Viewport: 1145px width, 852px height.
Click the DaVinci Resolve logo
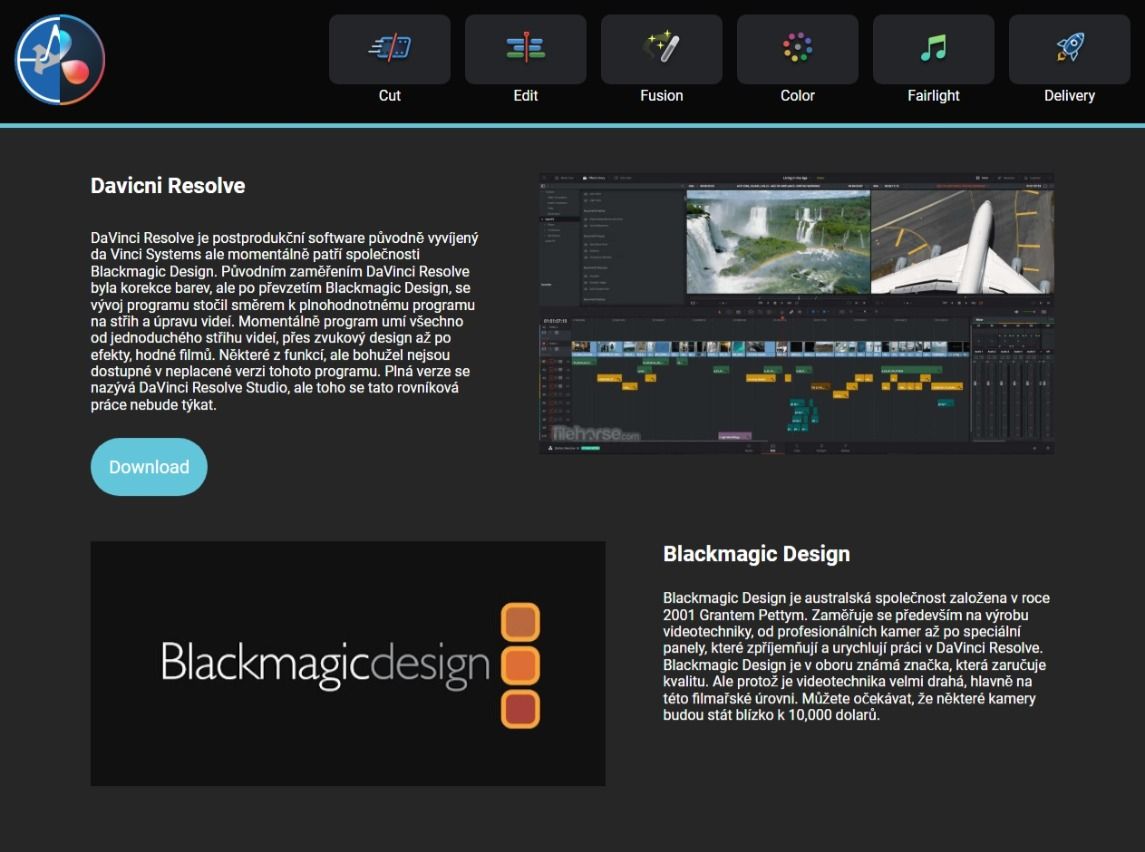pos(60,60)
